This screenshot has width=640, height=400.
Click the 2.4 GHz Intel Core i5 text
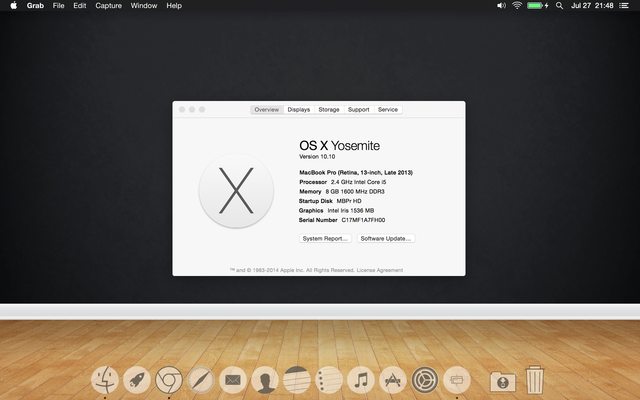(x=358, y=182)
